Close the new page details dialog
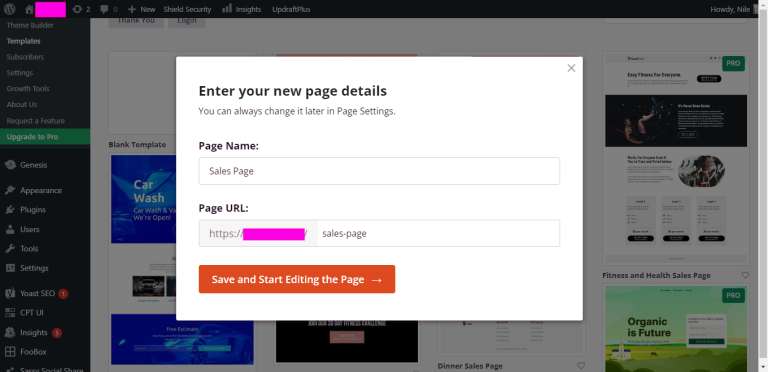This screenshot has height=372, width=768. [571, 68]
